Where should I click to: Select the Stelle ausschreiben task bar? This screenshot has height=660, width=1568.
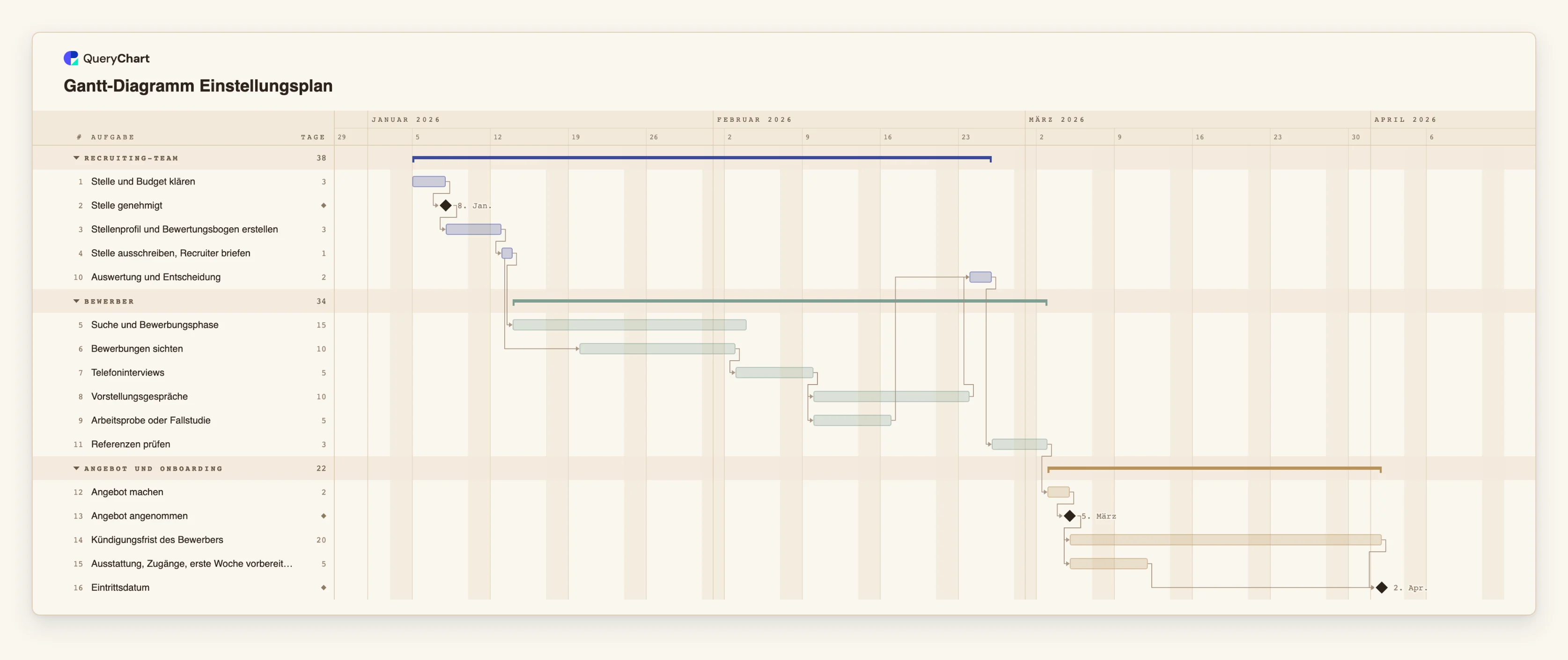click(x=507, y=253)
